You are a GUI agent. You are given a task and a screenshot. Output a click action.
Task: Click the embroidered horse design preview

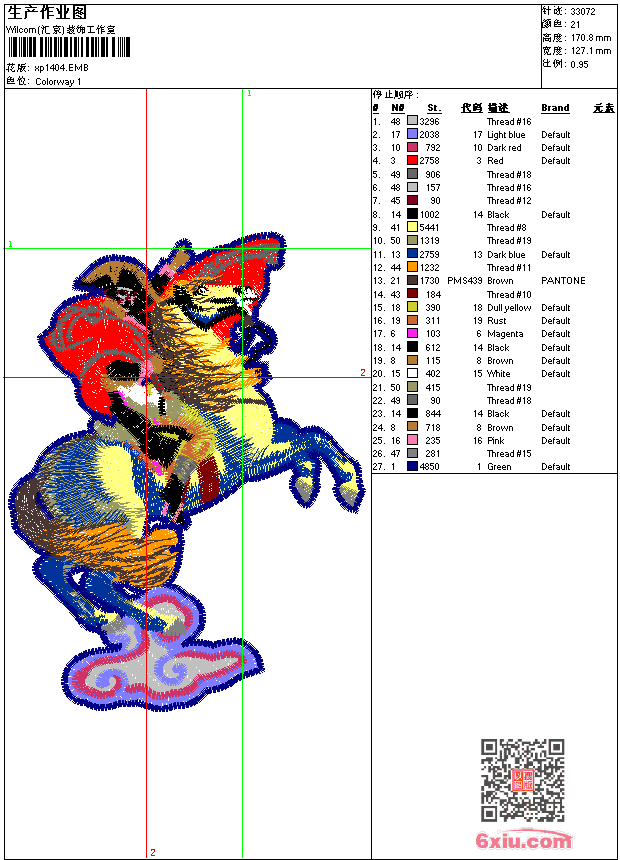click(x=187, y=472)
